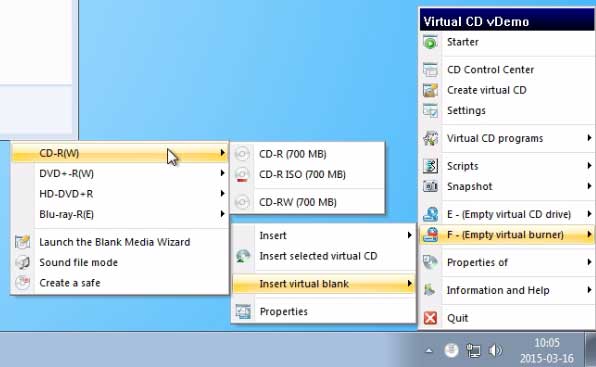
Task: Open Settings menu entry
Action: point(507,111)
